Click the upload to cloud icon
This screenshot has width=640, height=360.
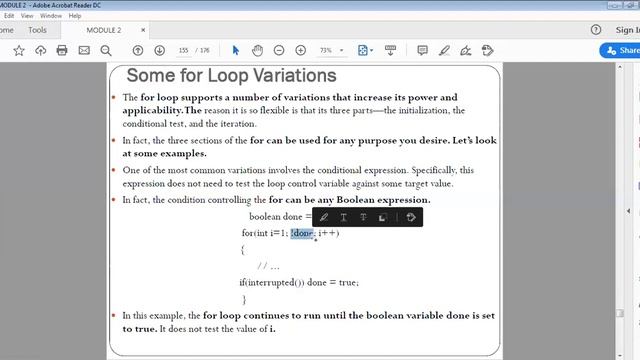(40, 51)
